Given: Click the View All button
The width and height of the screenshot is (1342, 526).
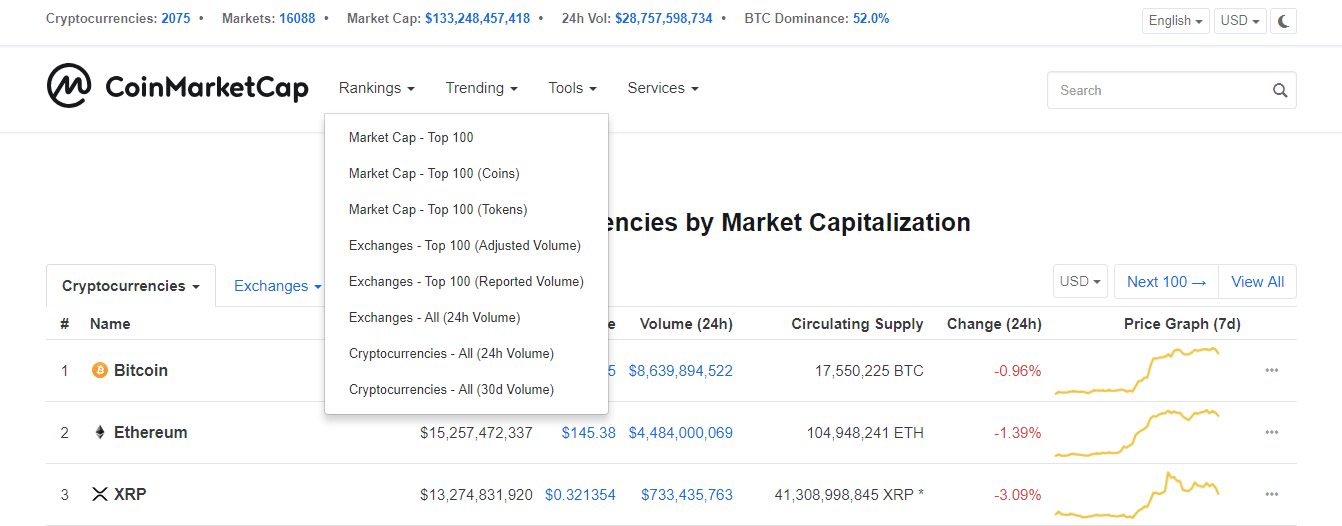Looking at the screenshot, I should 1257,282.
